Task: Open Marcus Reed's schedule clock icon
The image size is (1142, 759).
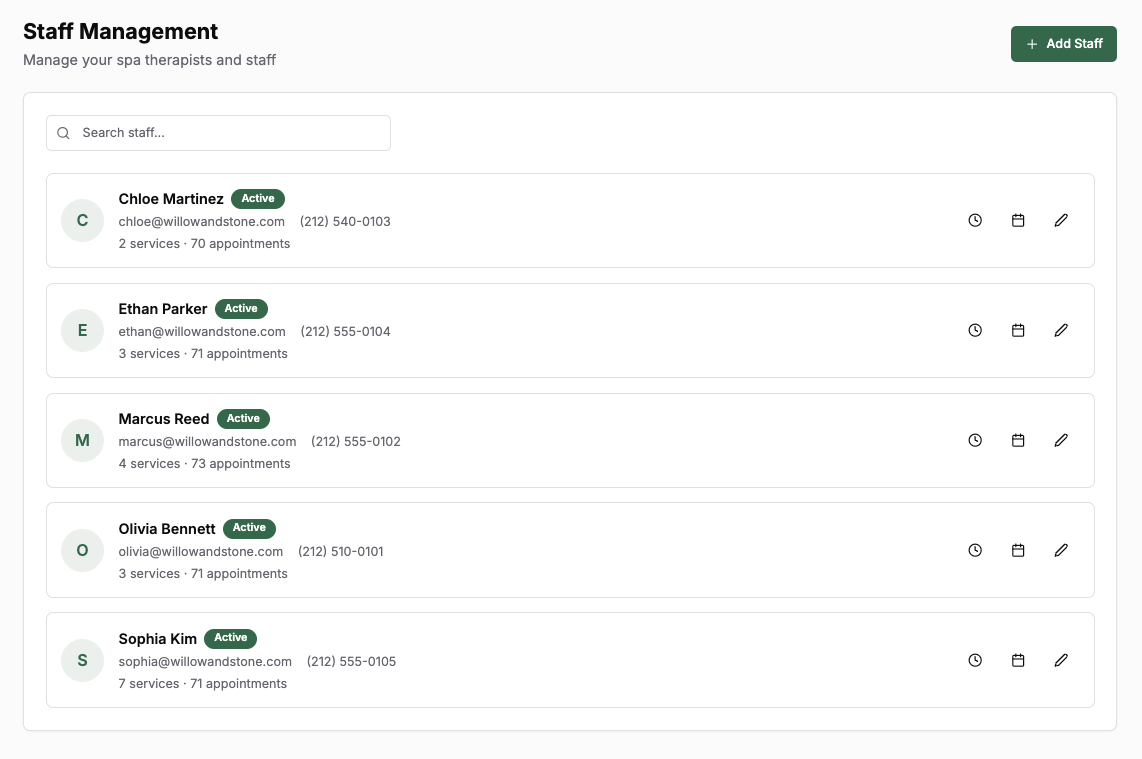Action: click(x=975, y=440)
